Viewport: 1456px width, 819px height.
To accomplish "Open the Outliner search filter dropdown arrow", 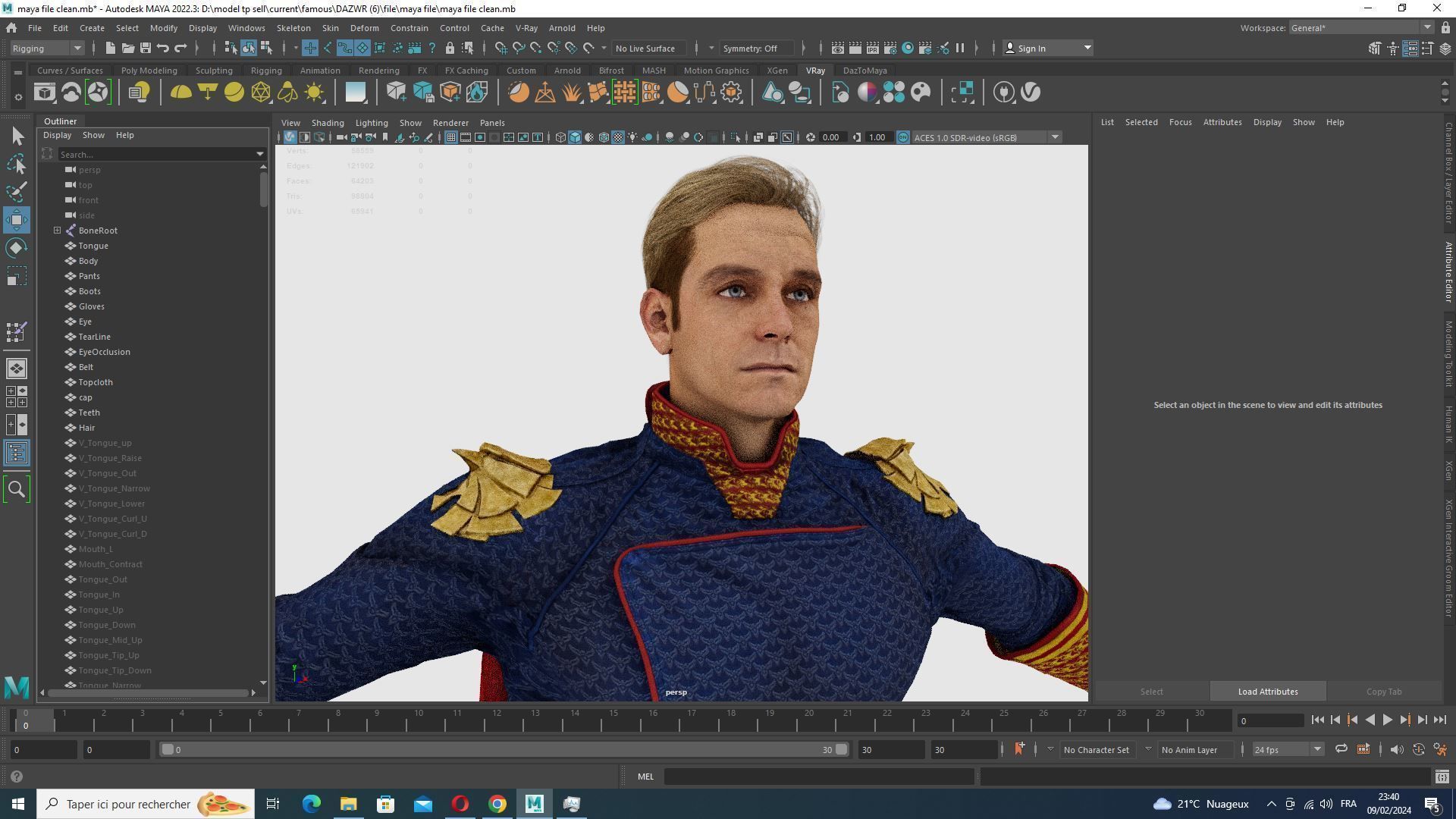I will pos(261,154).
